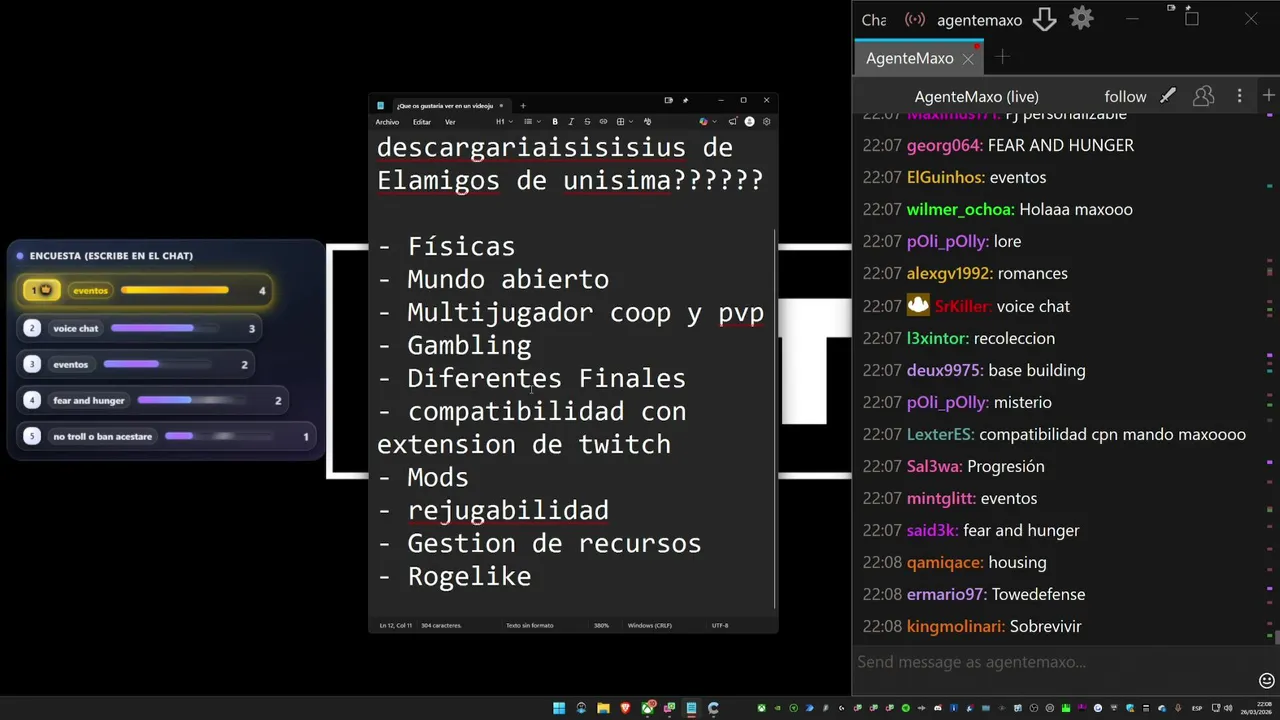Screen dimensions: 1280x720
Task: Insert a link with Notepad link icon
Action: [603, 122]
